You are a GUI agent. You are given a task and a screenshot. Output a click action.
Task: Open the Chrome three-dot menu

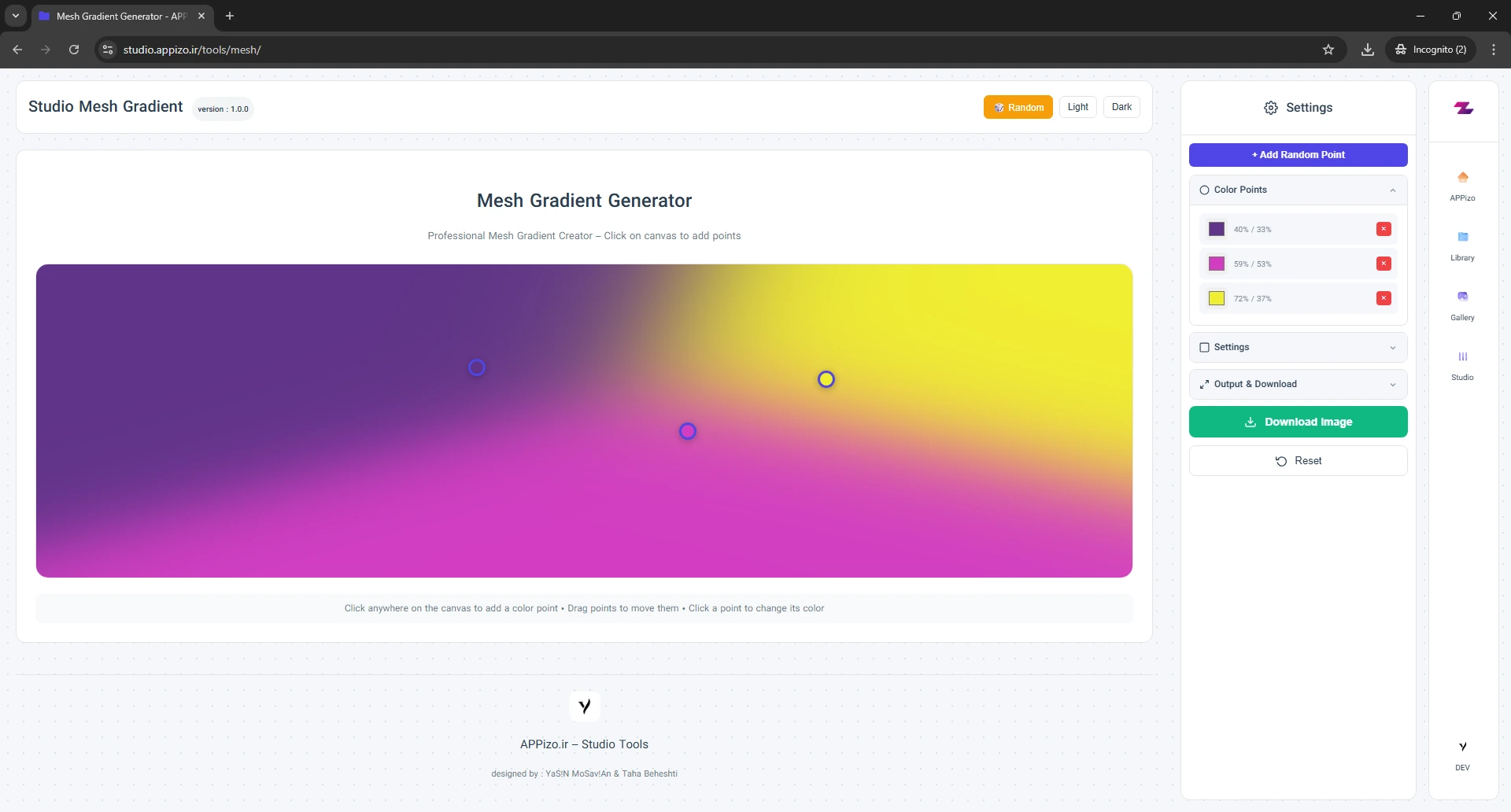point(1494,50)
